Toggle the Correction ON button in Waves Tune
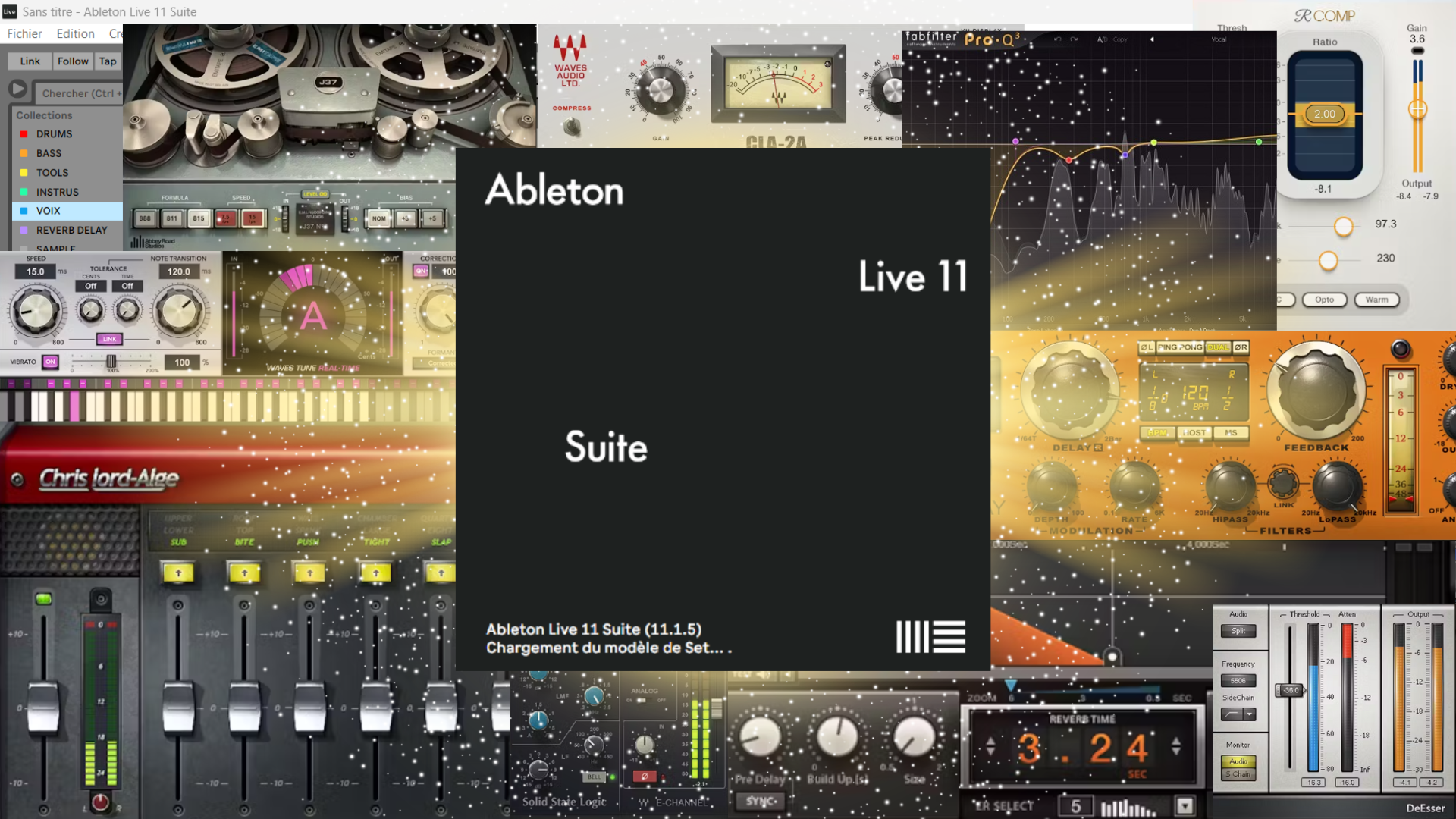Screen dimensions: 1456x819 click(x=421, y=271)
